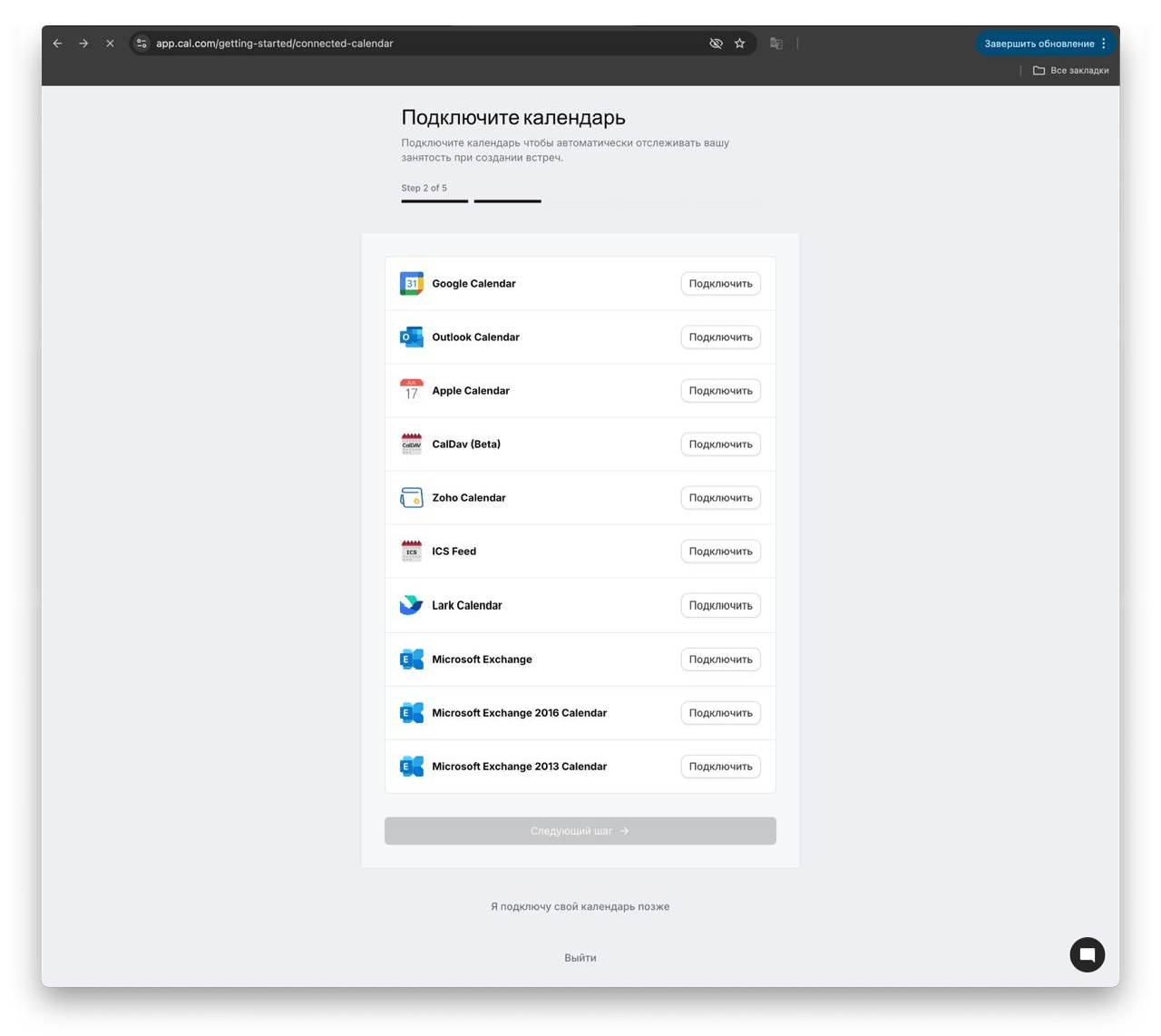Viewport: 1161px width, 1036px height.
Task: Click the Step 2 of 5 text
Action: tap(424, 188)
